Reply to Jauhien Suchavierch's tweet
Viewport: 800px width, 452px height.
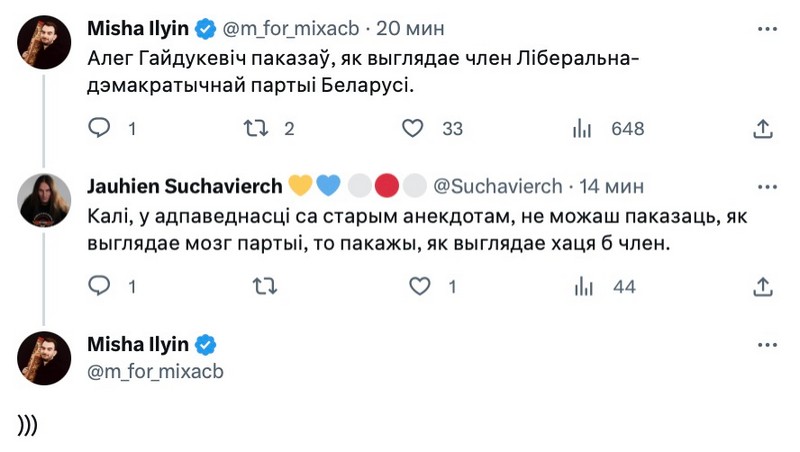[x=100, y=287]
